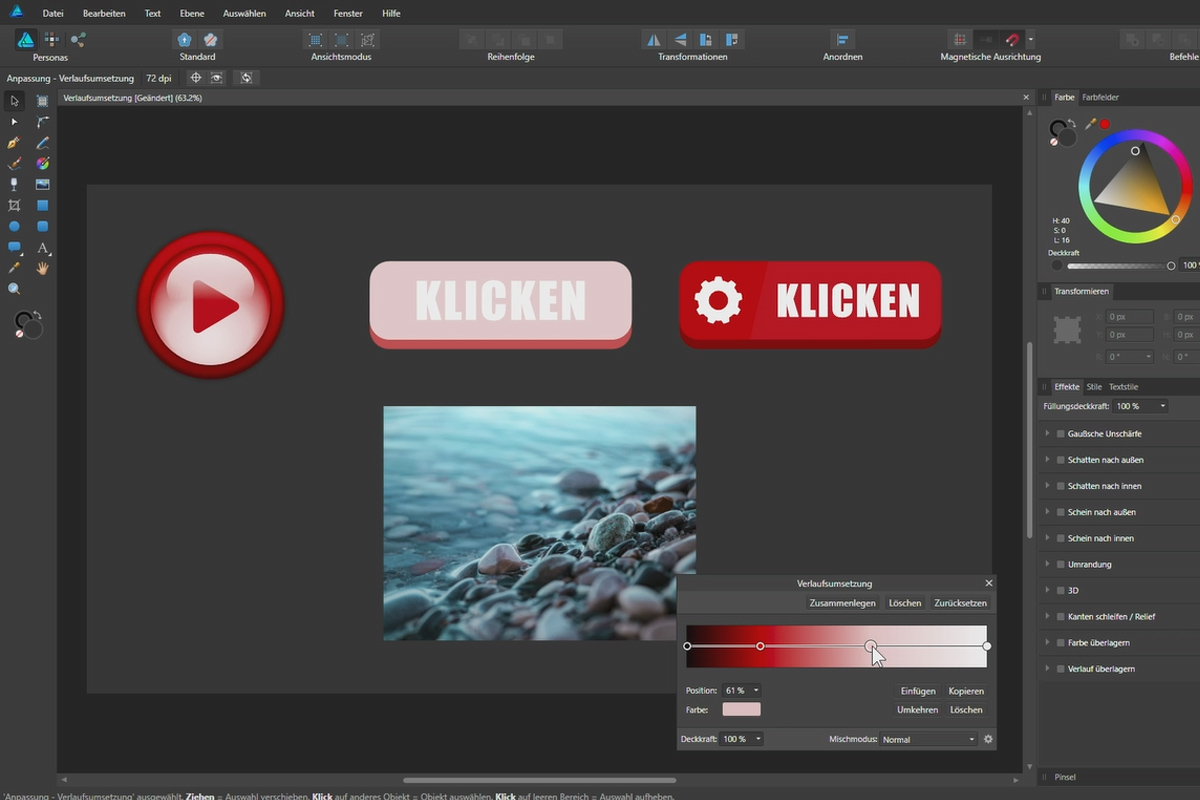Activate the Zoom tool

click(x=14, y=289)
